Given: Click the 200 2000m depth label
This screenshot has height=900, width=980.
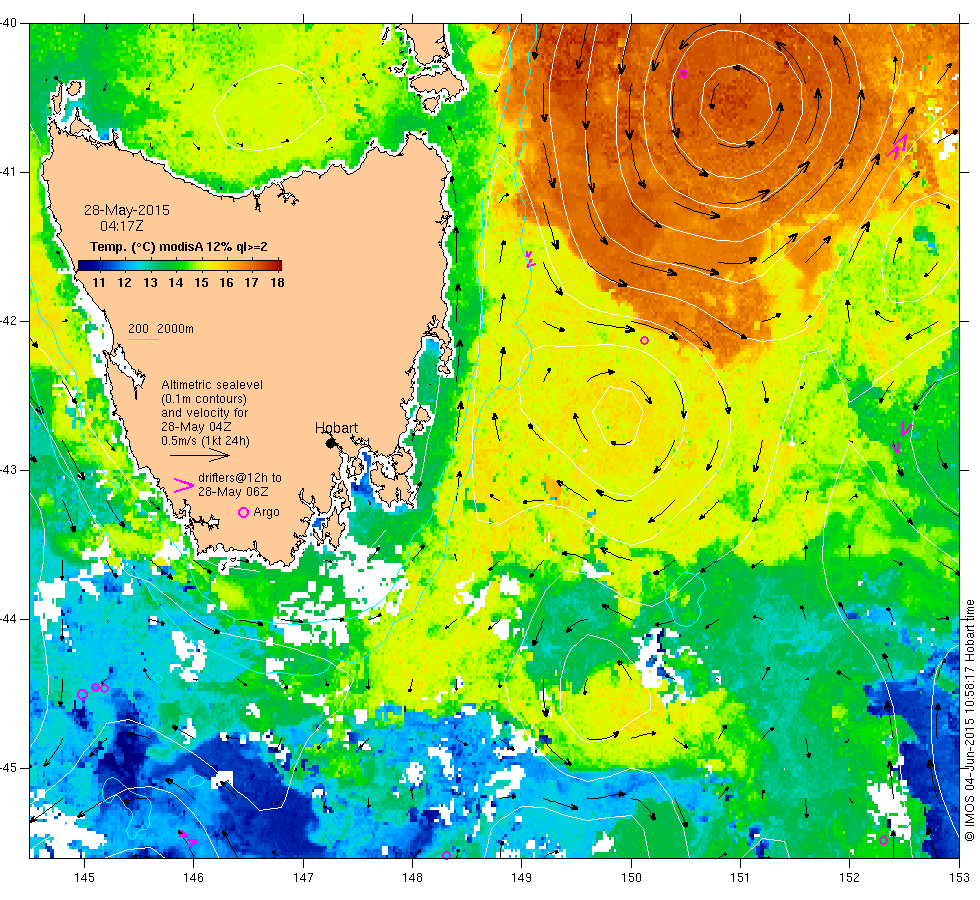Looking at the screenshot, I should 161,329.
